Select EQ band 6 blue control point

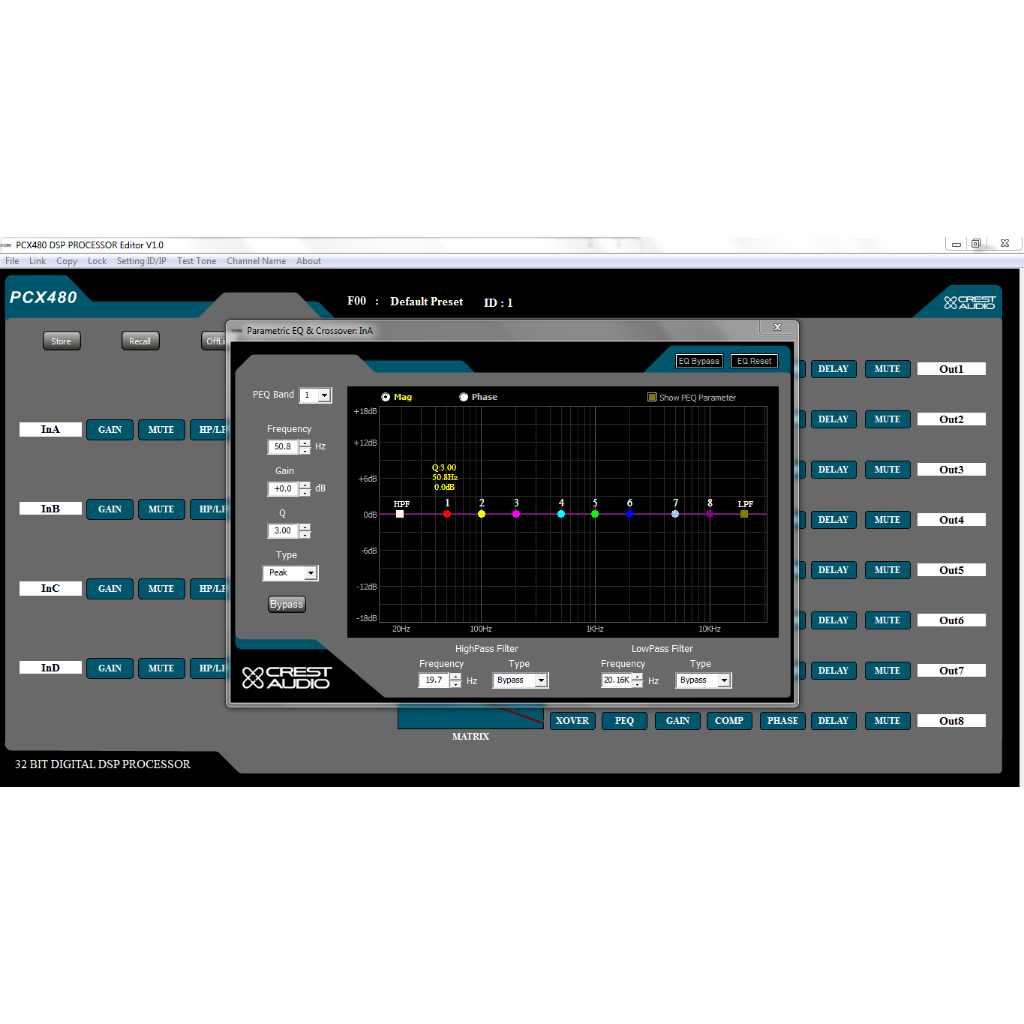pos(630,513)
